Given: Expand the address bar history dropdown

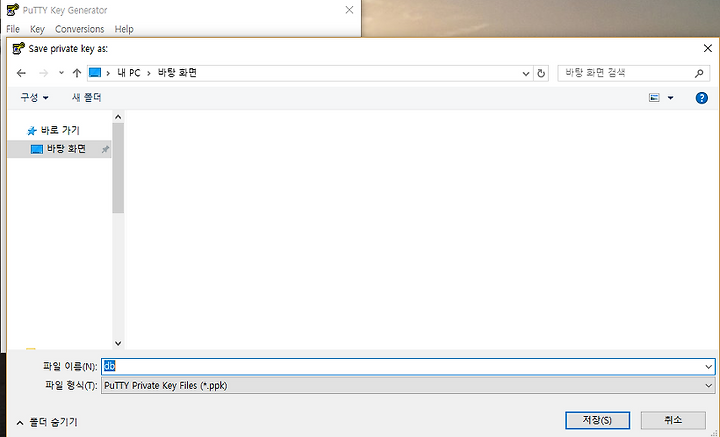Looking at the screenshot, I should 526,73.
